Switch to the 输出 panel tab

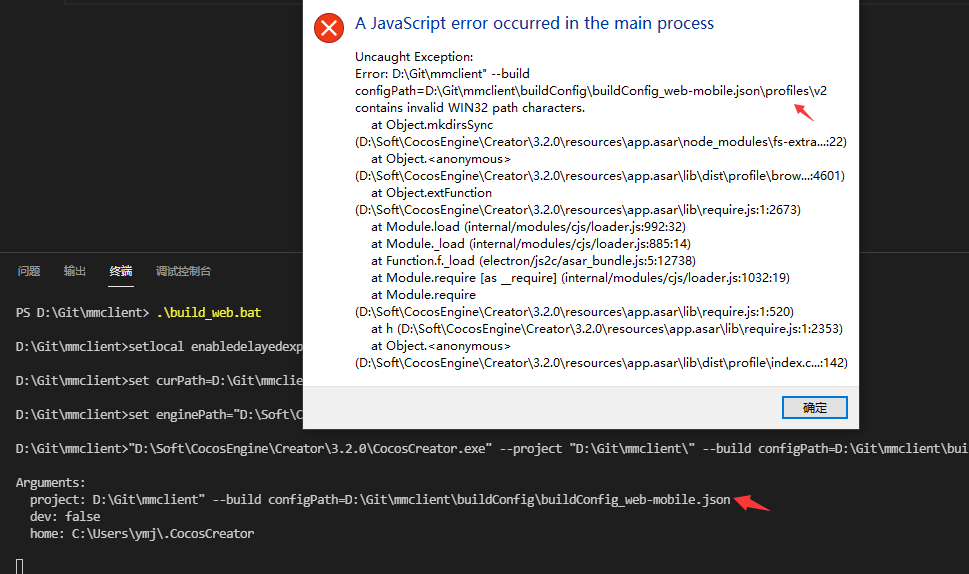tap(75, 271)
